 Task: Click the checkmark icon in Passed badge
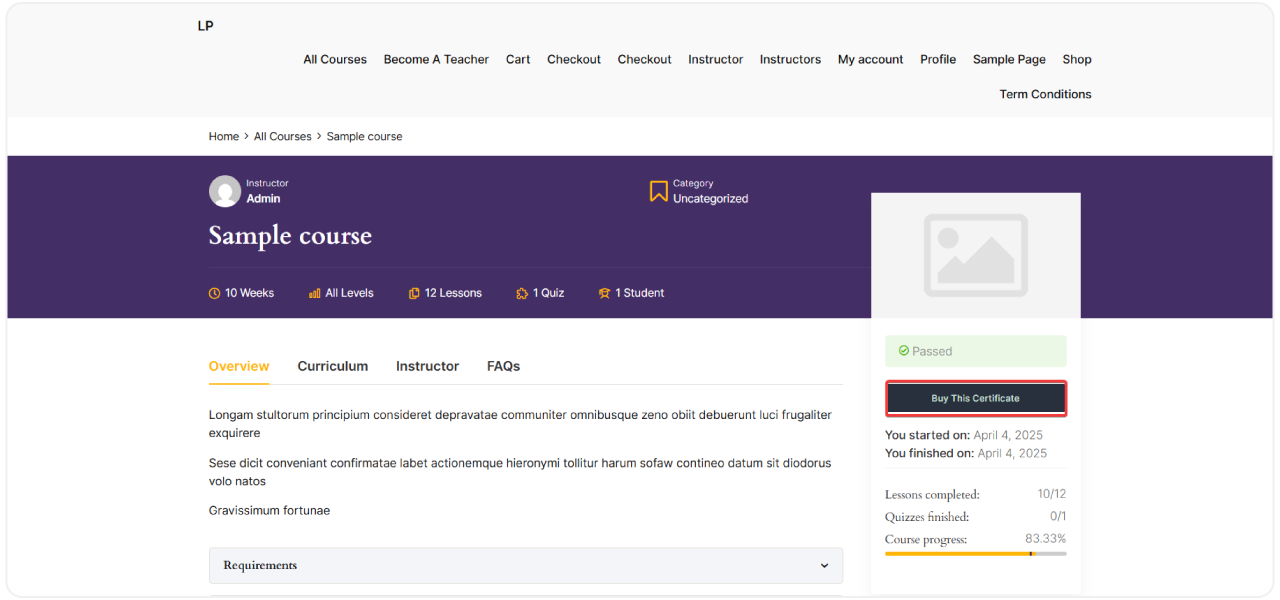pyautogui.click(x=904, y=351)
